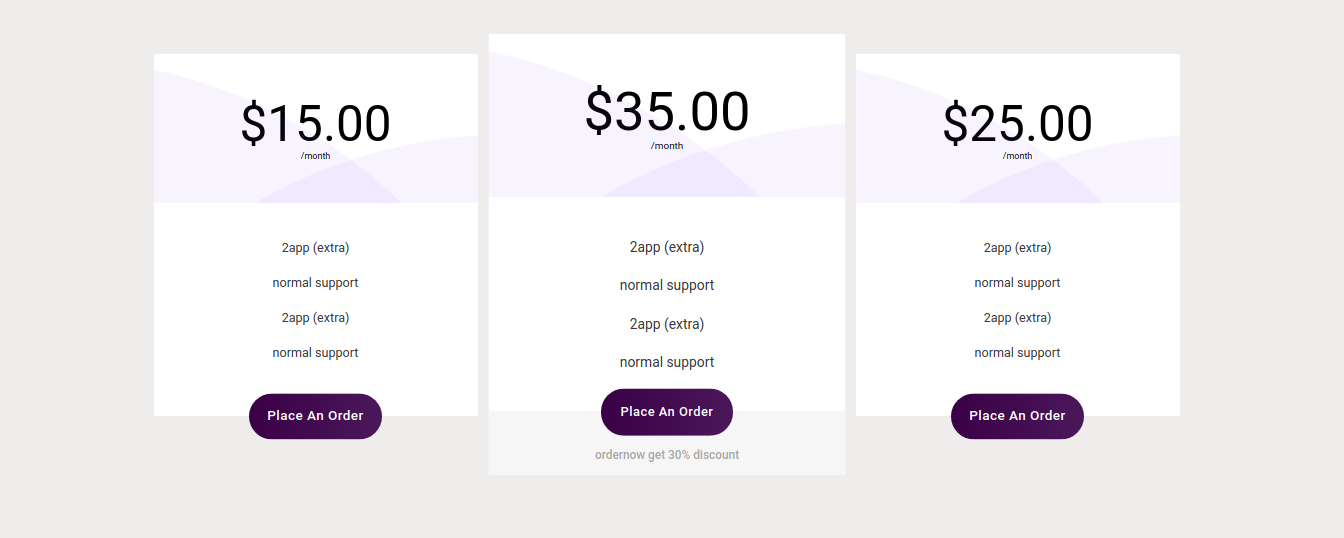
Task: Click first normal support line in $35.00 card
Action: click(x=667, y=285)
